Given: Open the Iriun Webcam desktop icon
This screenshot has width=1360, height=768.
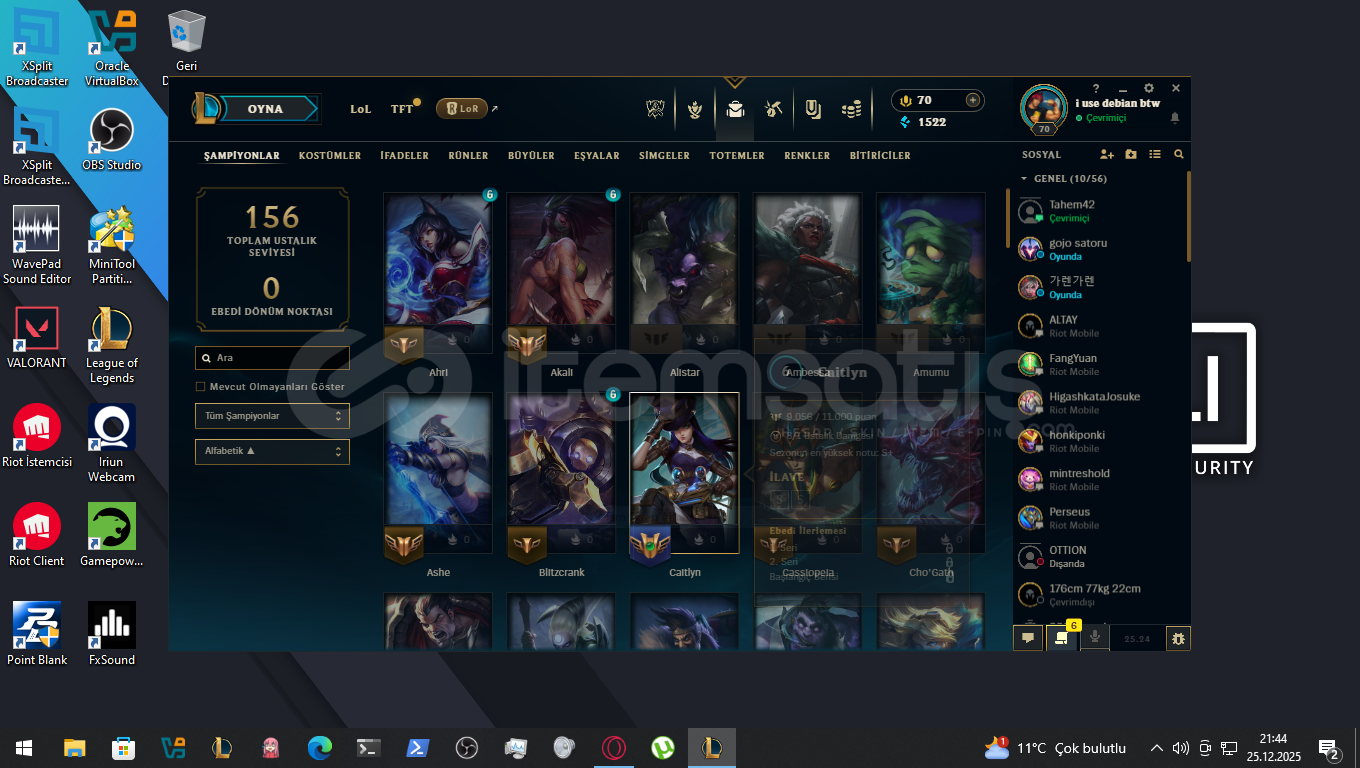Looking at the screenshot, I should [112, 444].
